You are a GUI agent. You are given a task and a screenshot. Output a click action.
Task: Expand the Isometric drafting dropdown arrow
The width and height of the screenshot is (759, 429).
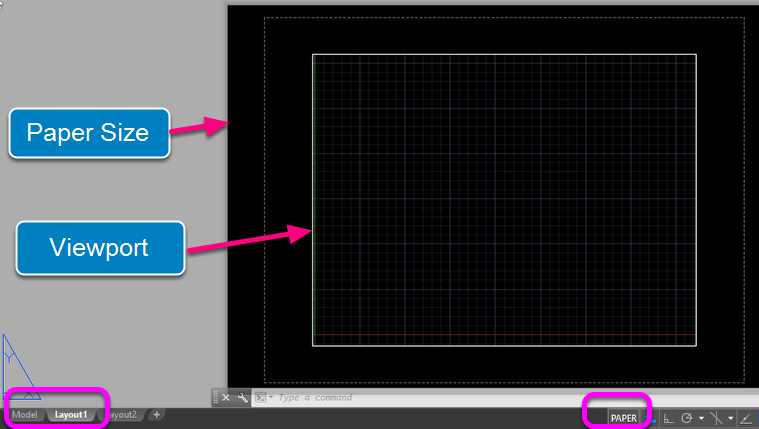(x=730, y=418)
